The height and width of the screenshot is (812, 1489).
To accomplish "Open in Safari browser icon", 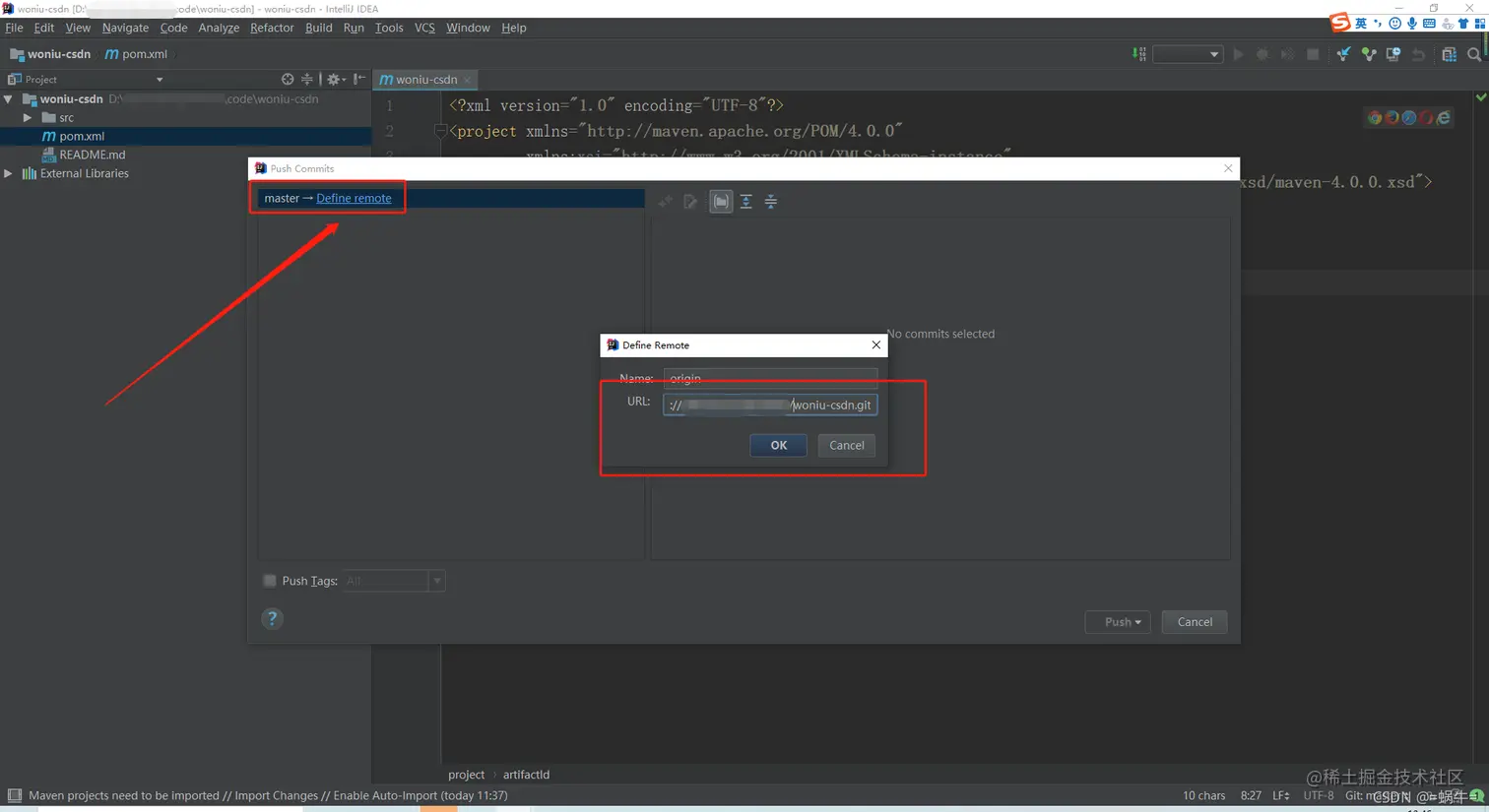I will 1409,117.
